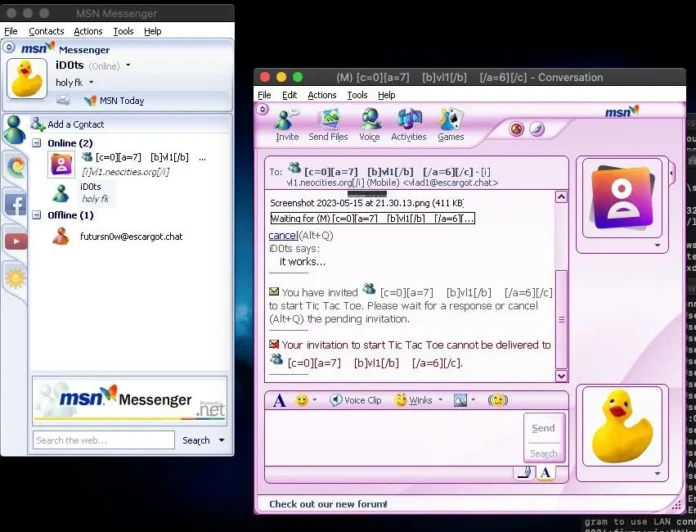Switch to text input mode A icon
696x532 pixels.
coord(546,473)
